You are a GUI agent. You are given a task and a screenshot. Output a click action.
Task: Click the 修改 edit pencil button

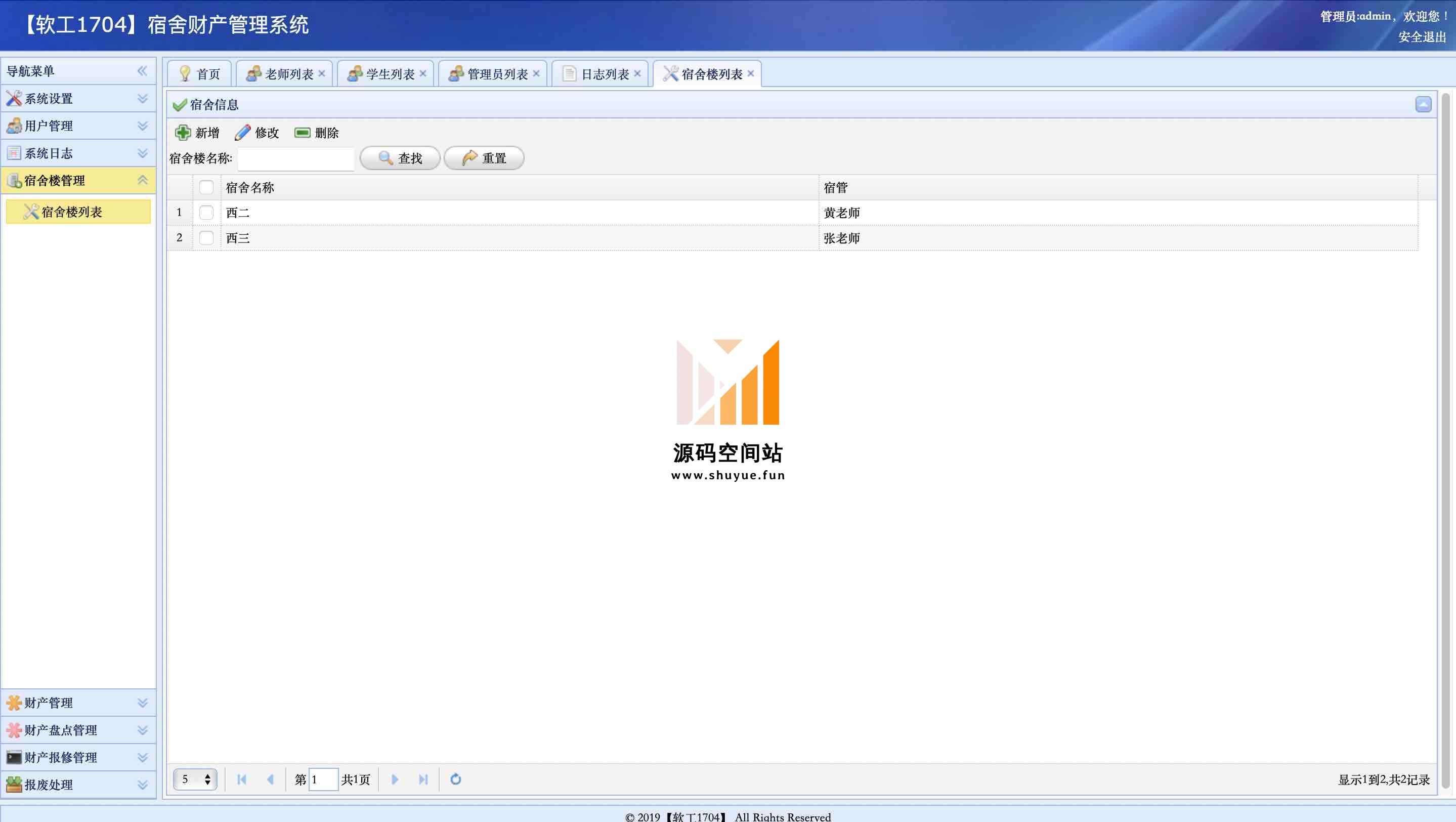click(x=256, y=133)
